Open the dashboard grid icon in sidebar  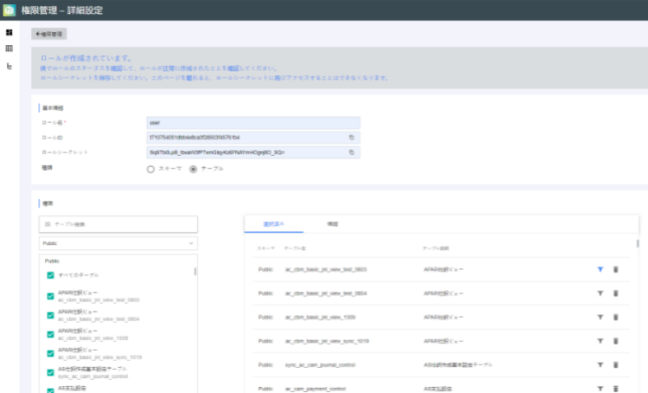pyautogui.click(x=9, y=32)
